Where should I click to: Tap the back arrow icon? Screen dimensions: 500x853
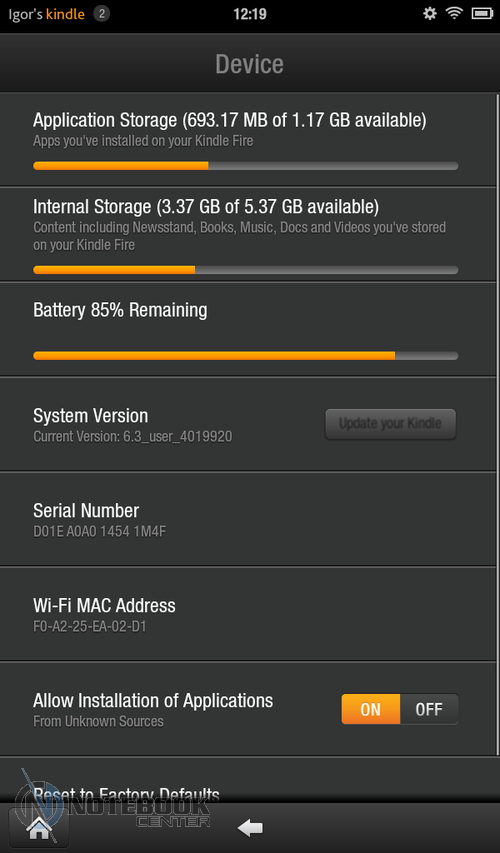click(250, 828)
